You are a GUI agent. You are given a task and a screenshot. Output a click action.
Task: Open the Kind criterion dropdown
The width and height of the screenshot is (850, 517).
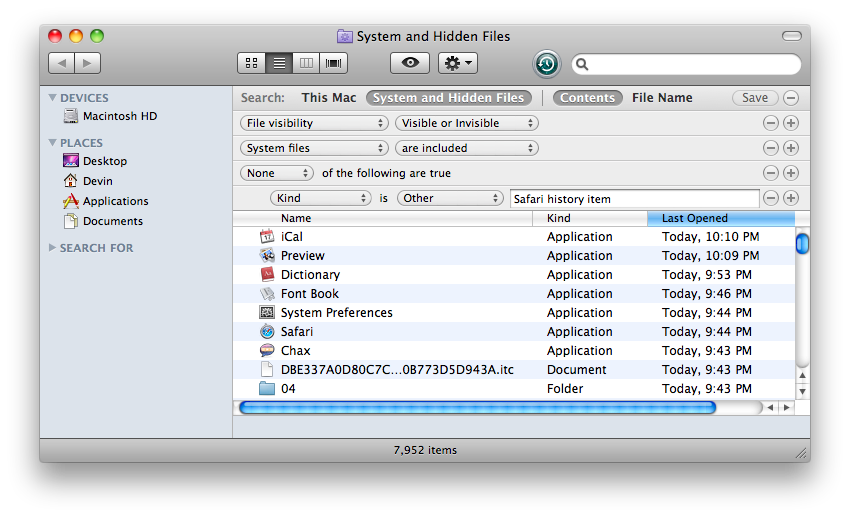[x=320, y=198]
